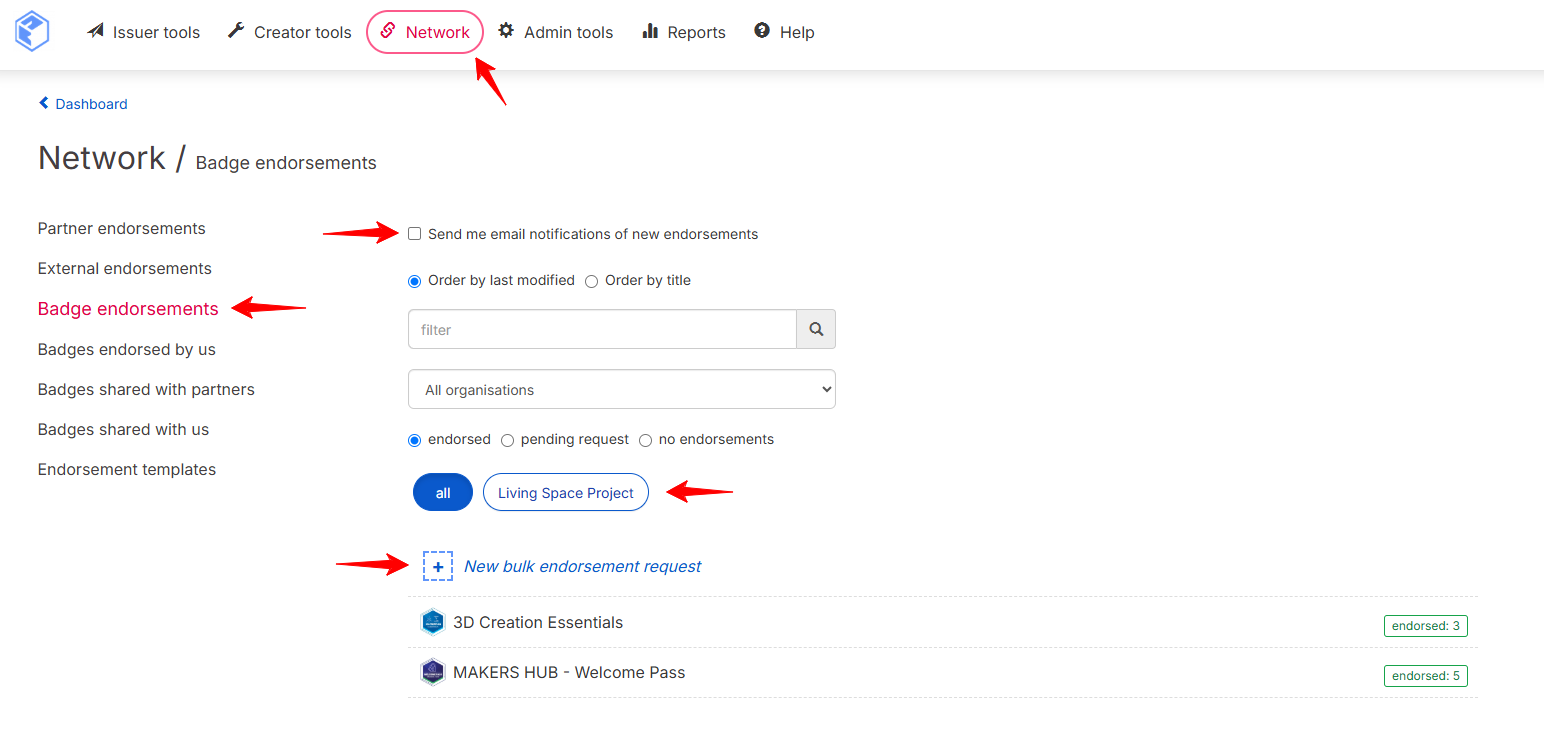Click the 3D Creation Essentials badge icon
Screen dimensions: 1544x736
click(x=432, y=622)
